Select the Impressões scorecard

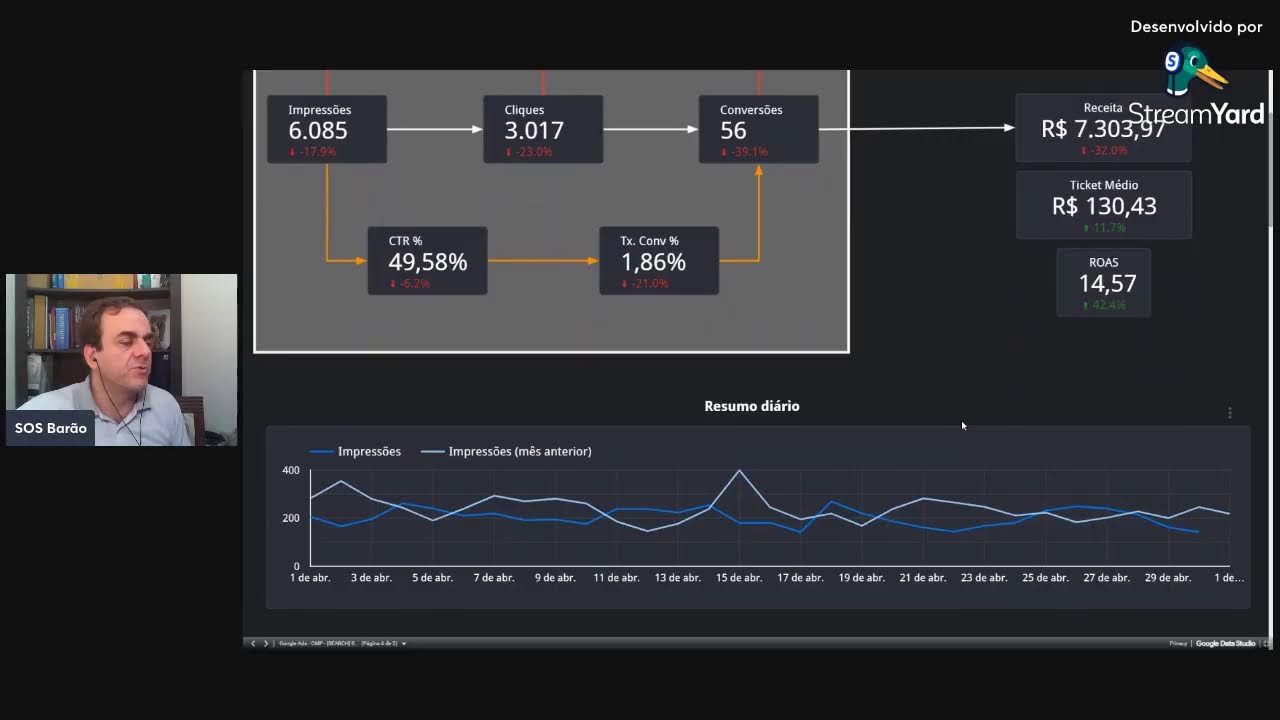pyautogui.click(x=327, y=129)
